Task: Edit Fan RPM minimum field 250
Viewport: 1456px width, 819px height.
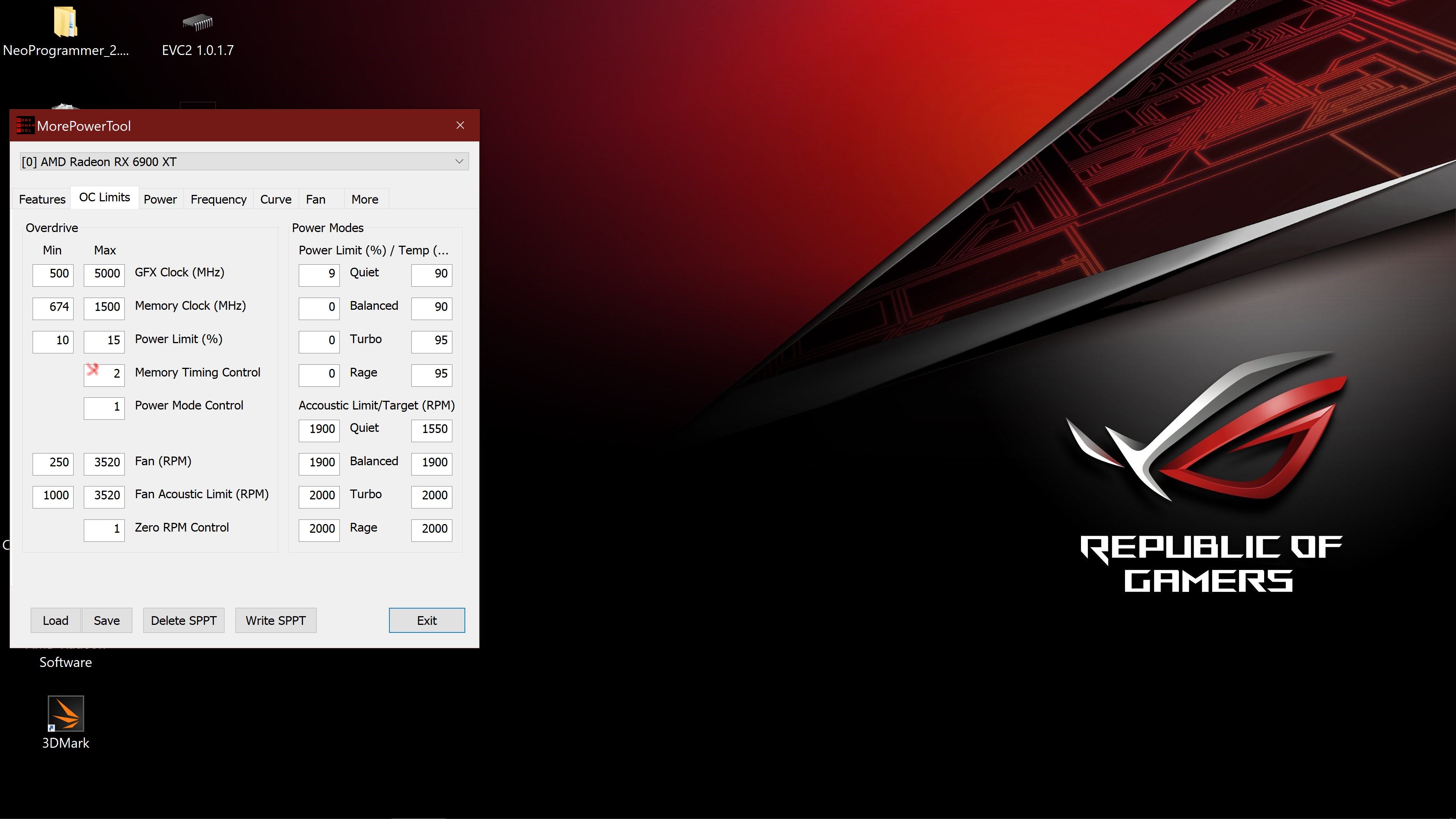Action: [x=53, y=464]
